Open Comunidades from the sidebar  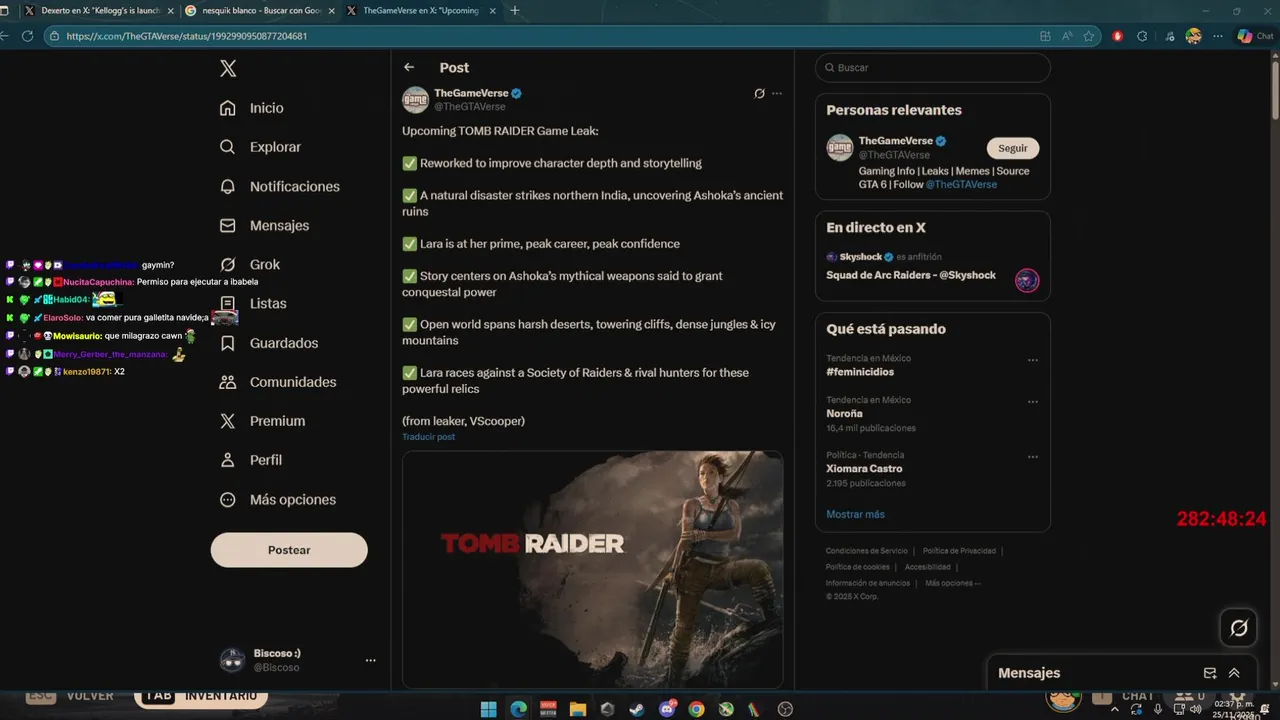pyautogui.click(x=278, y=382)
